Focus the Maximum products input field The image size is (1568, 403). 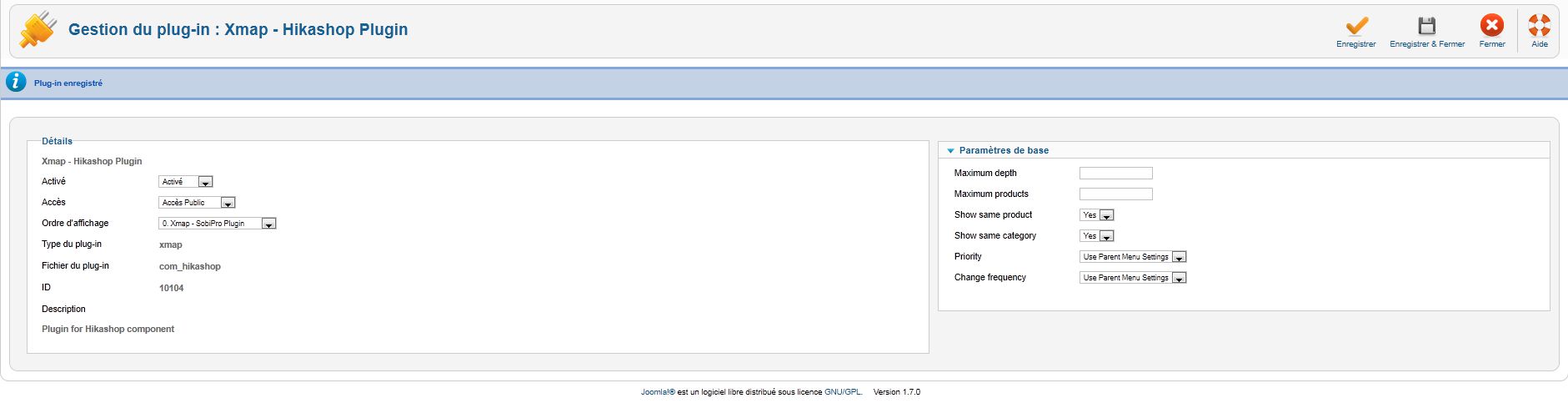click(x=1116, y=194)
